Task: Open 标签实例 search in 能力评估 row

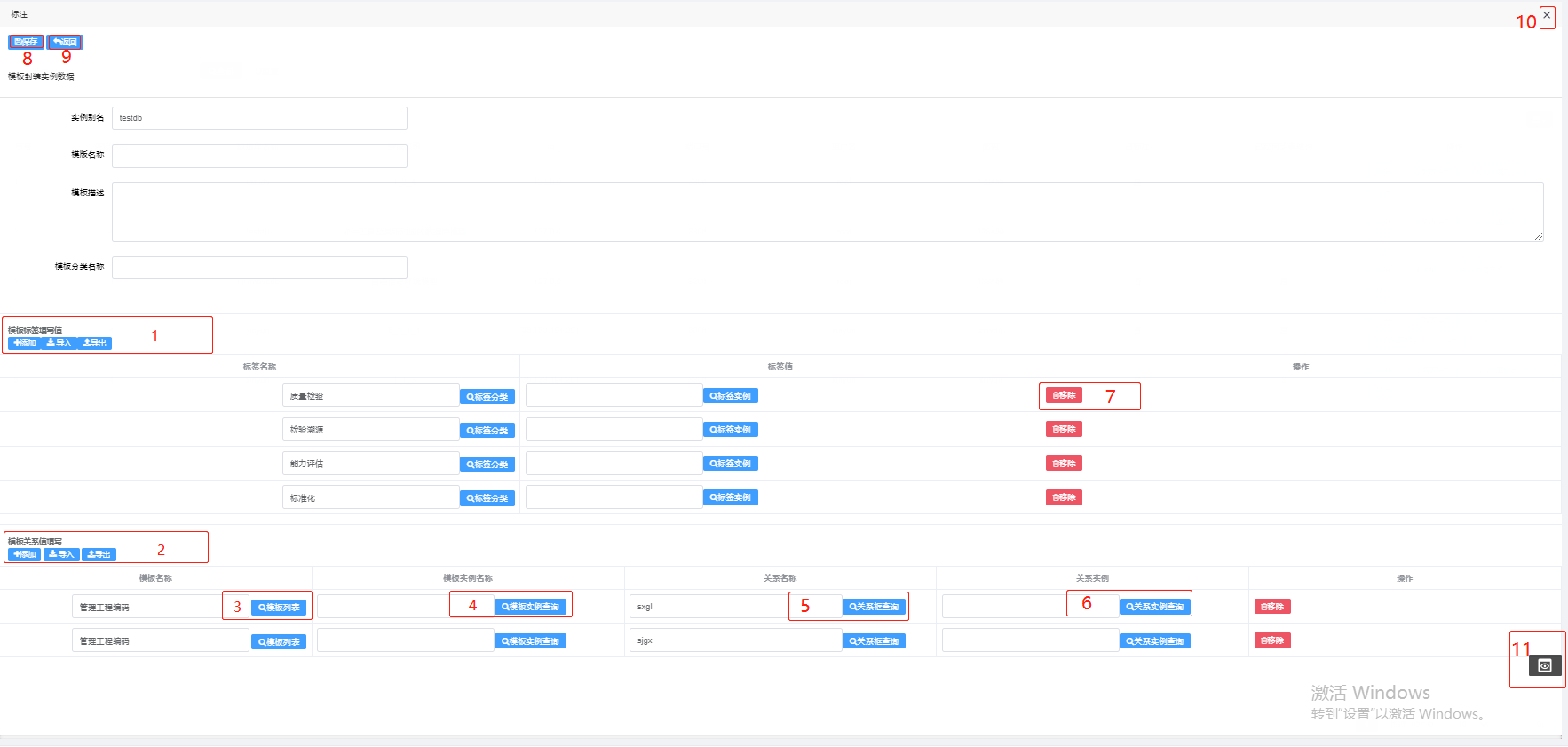Action: tap(731, 464)
